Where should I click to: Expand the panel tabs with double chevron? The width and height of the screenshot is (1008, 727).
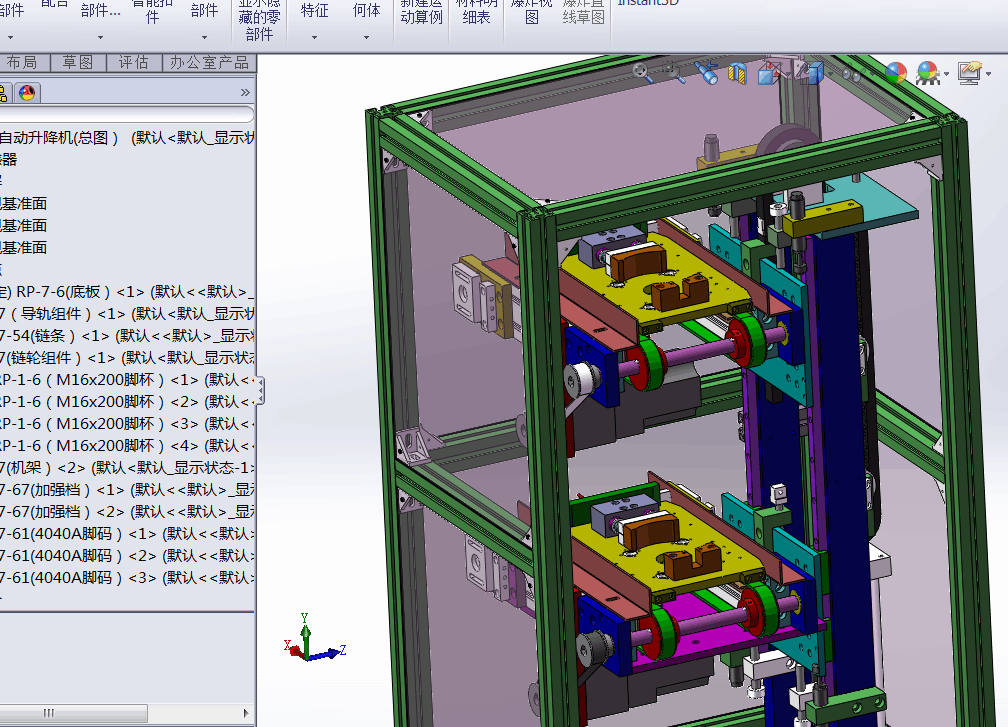[245, 93]
